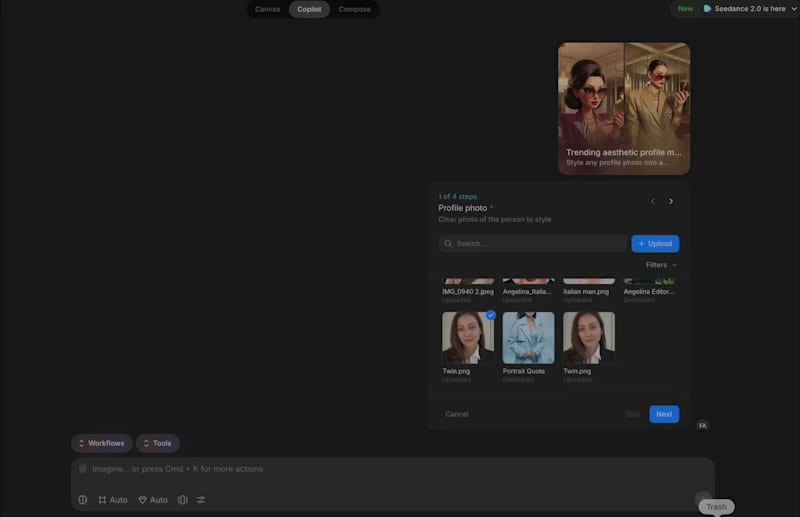800x517 pixels.
Task: Click the magnifier icon in search box
Action: click(448, 243)
